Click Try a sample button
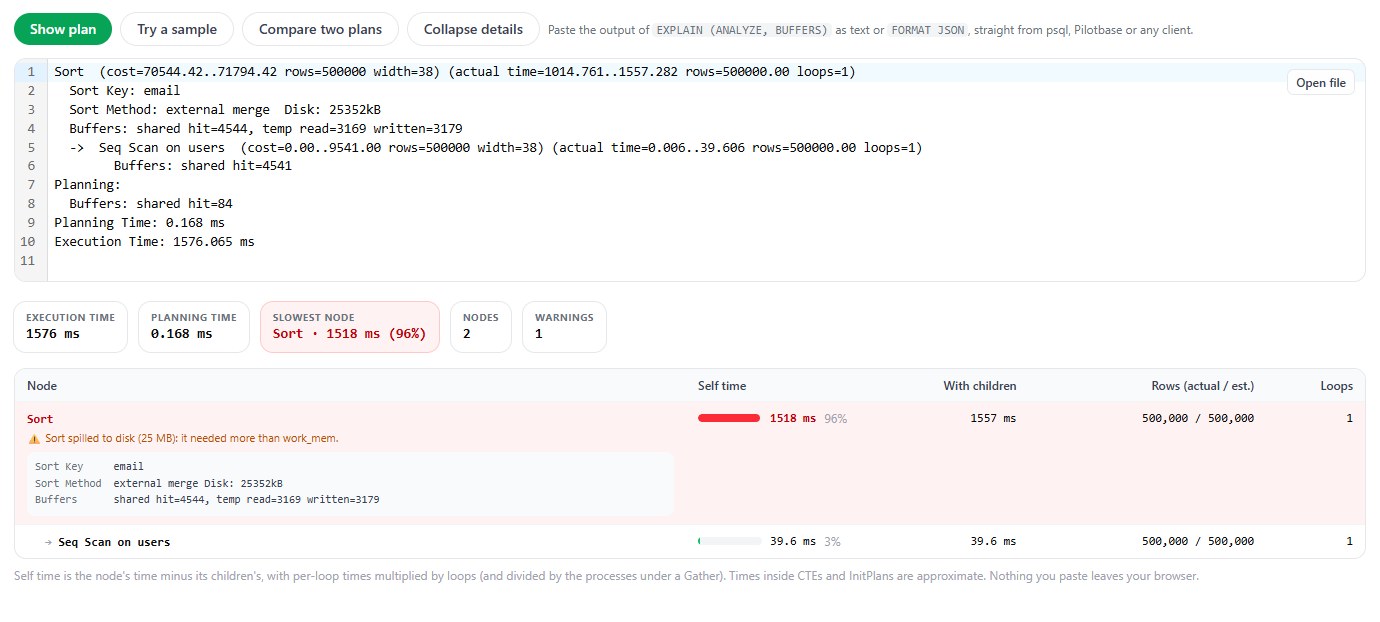Image resolution: width=1380 pixels, height=622 pixels. 177,29
